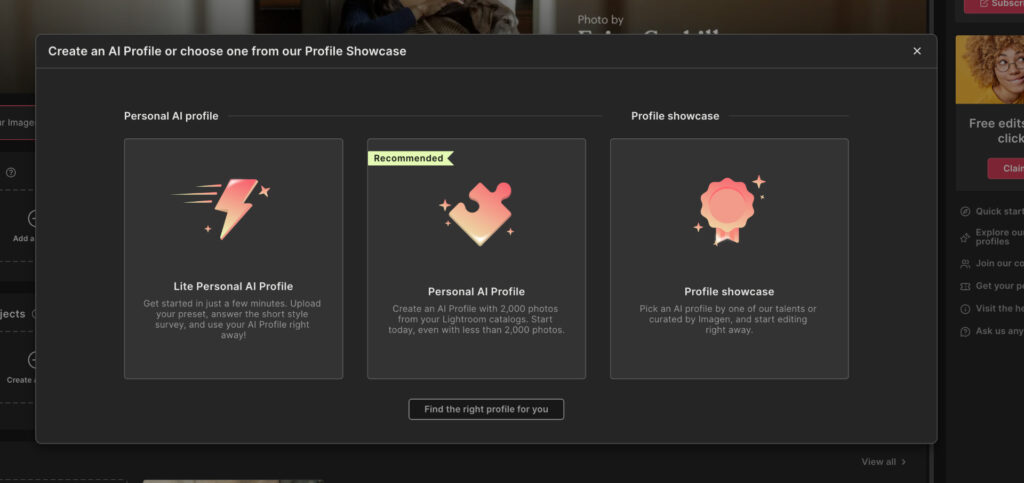The image size is (1024, 483).
Task: Click the Join our community people icon
Action: [x=965, y=264]
